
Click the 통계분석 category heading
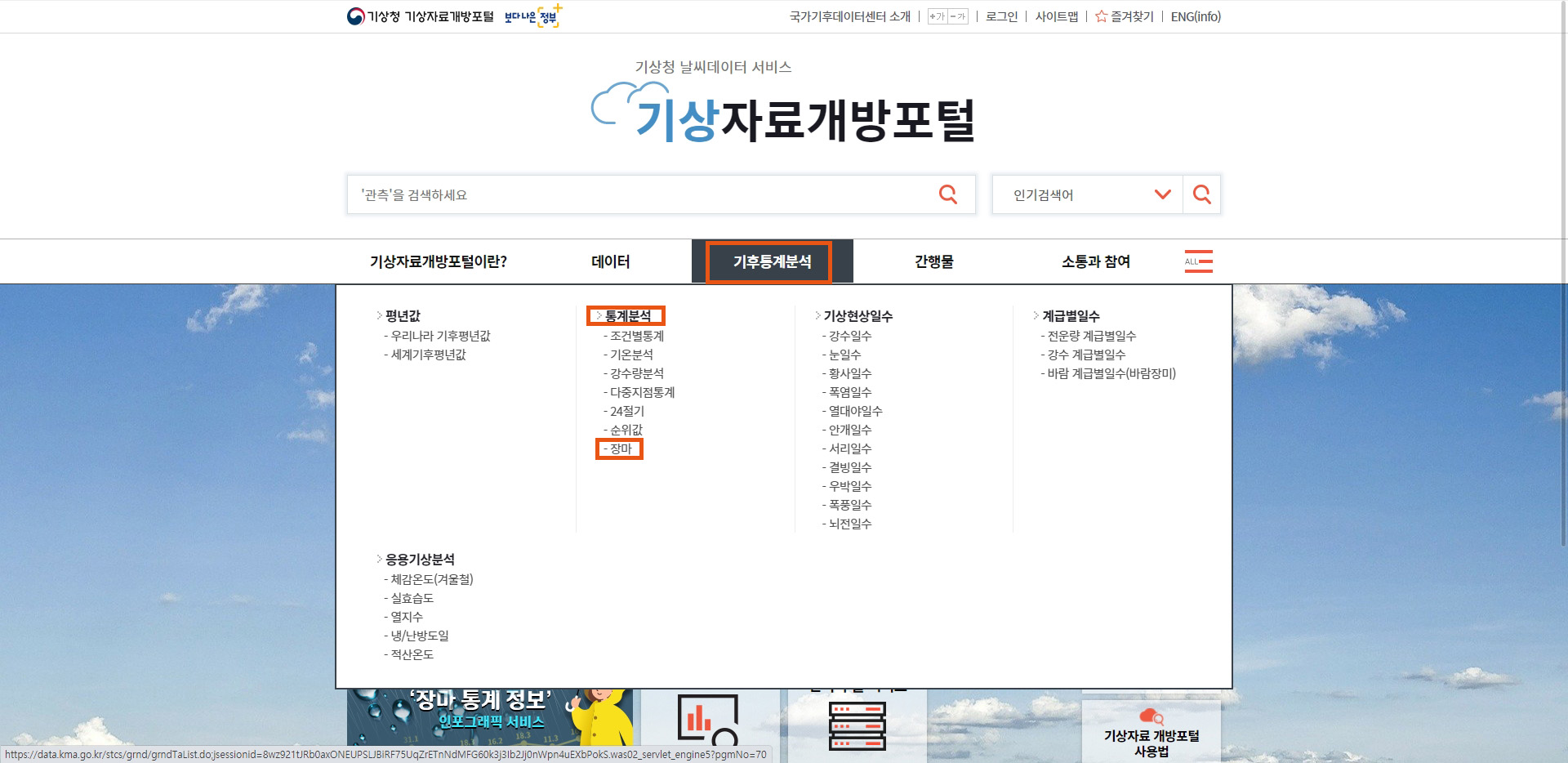point(627,316)
